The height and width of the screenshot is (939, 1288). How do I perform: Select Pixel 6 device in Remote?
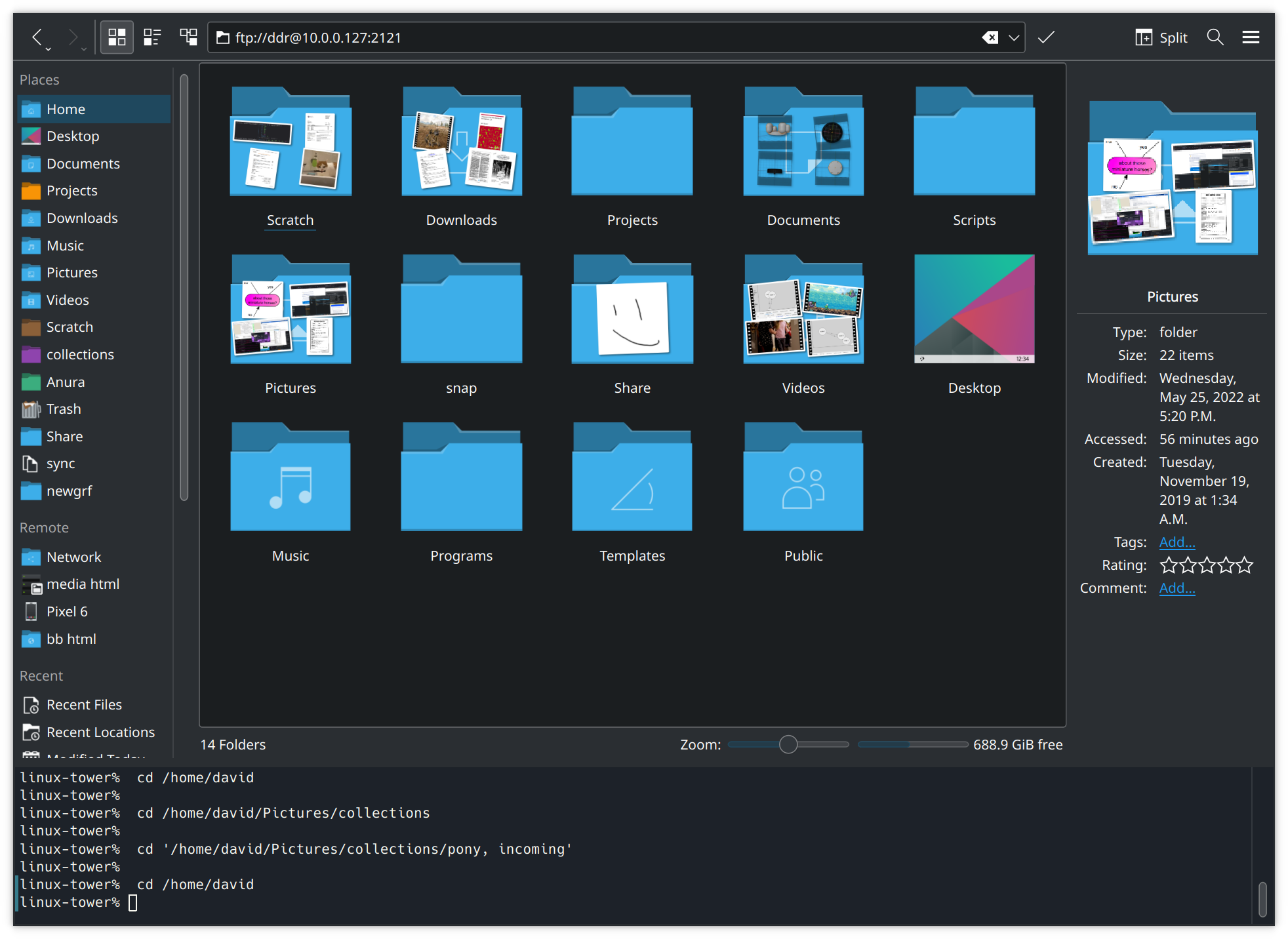click(x=66, y=612)
